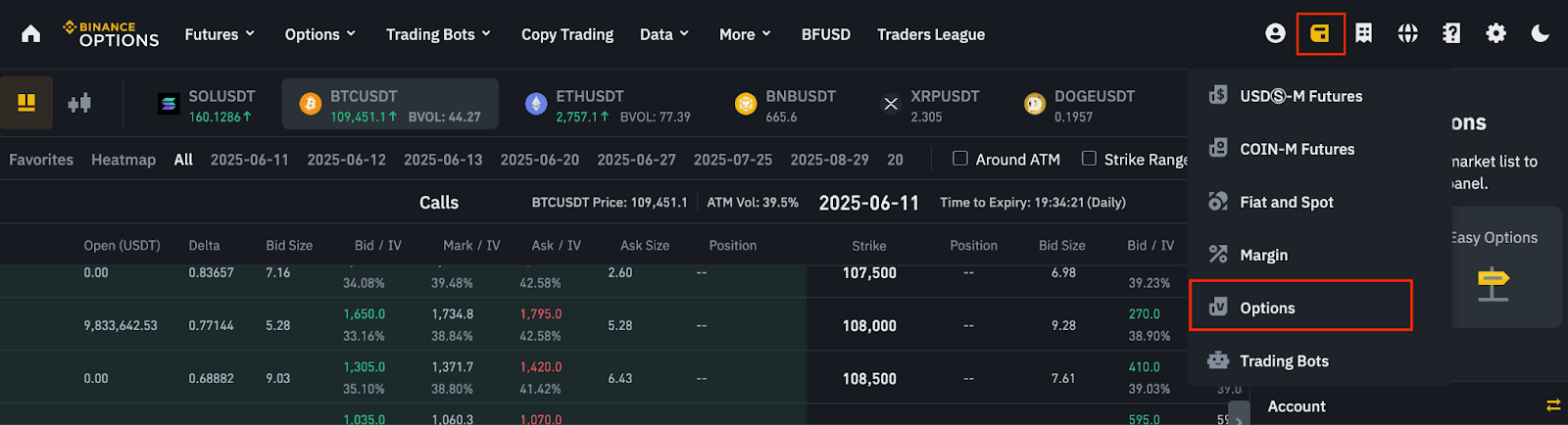Toggle dark mode moon icon
This screenshot has height=425, width=1568.
pyautogui.click(x=1540, y=33)
